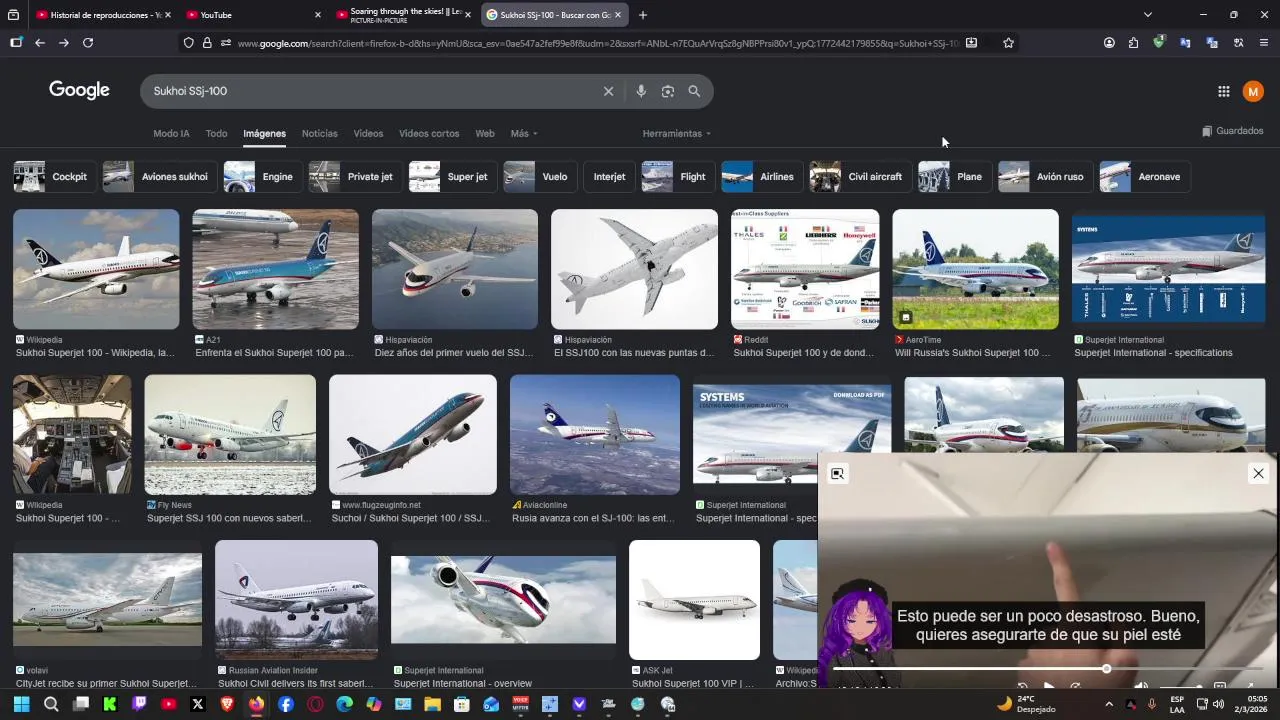Image resolution: width=1280 pixels, height=720 pixels.
Task: Open the Google account avatar menu
Action: click(1253, 91)
